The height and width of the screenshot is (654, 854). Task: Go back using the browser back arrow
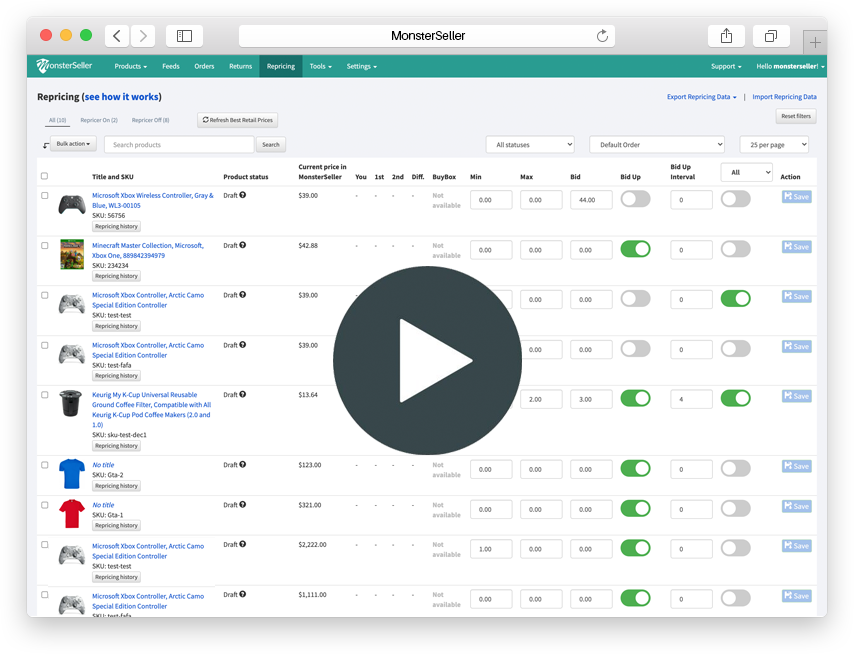(117, 36)
